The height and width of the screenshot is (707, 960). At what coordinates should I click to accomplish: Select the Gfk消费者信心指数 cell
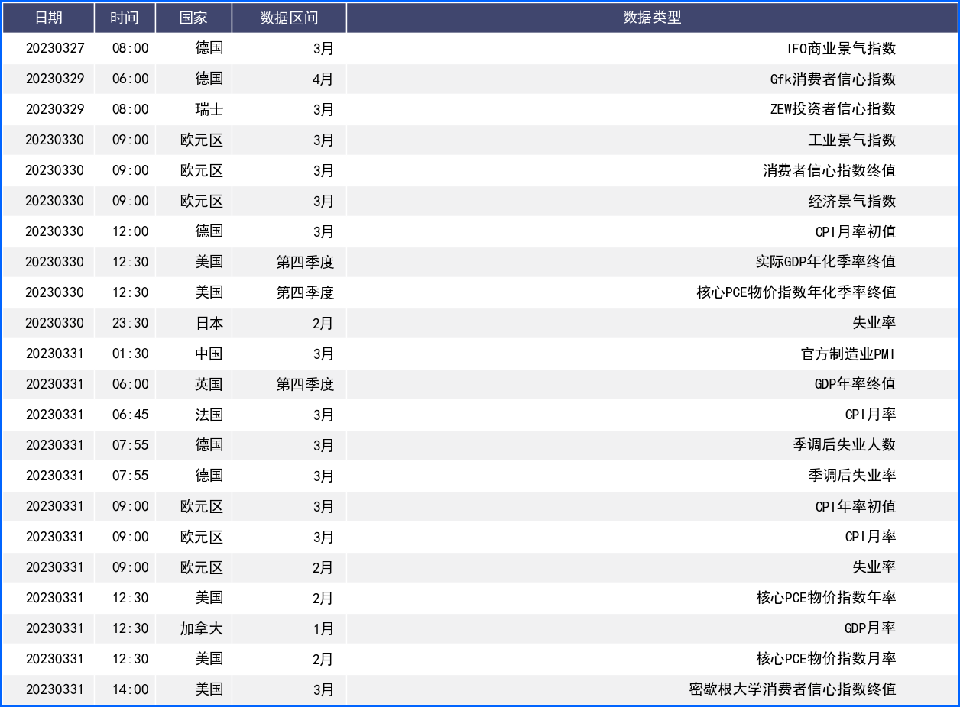tap(833, 79)
